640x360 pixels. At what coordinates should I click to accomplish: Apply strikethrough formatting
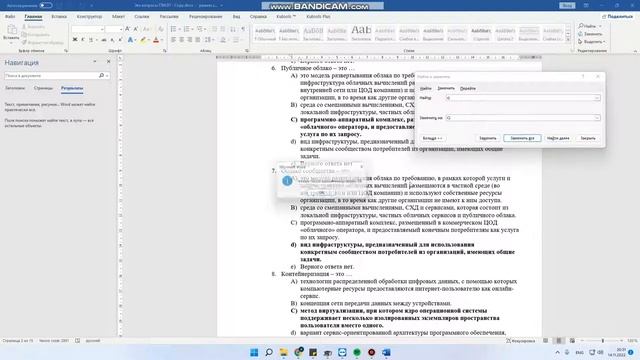104,40
